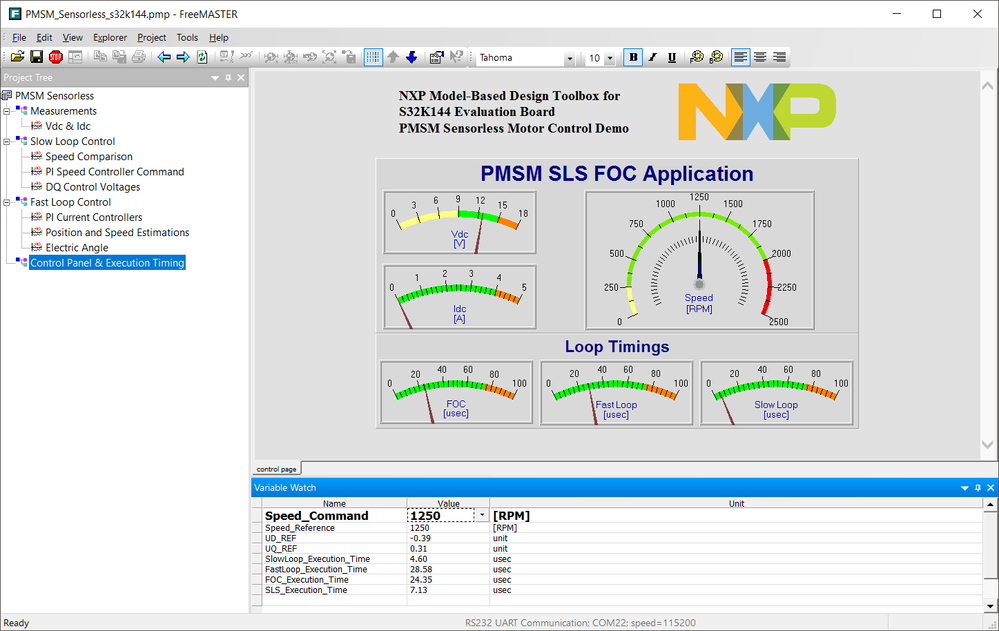The height and width of the screenshot is (631, 999).
Task: Click the blue down arrow toolbar icon
Action: 412,57
